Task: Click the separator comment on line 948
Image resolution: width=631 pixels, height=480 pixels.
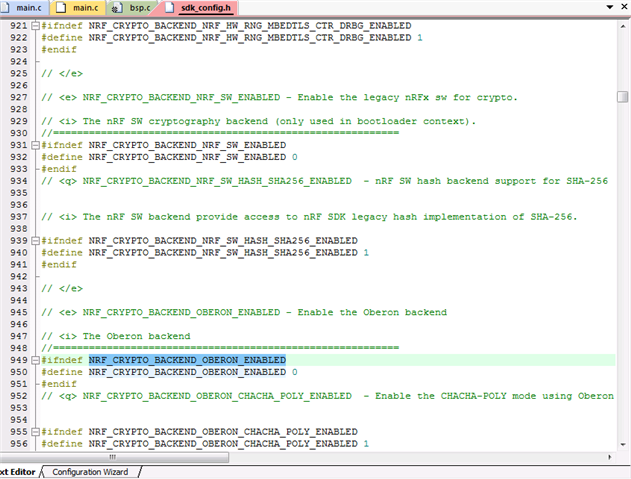Action: pyautogui.click(x=220, y=348)
